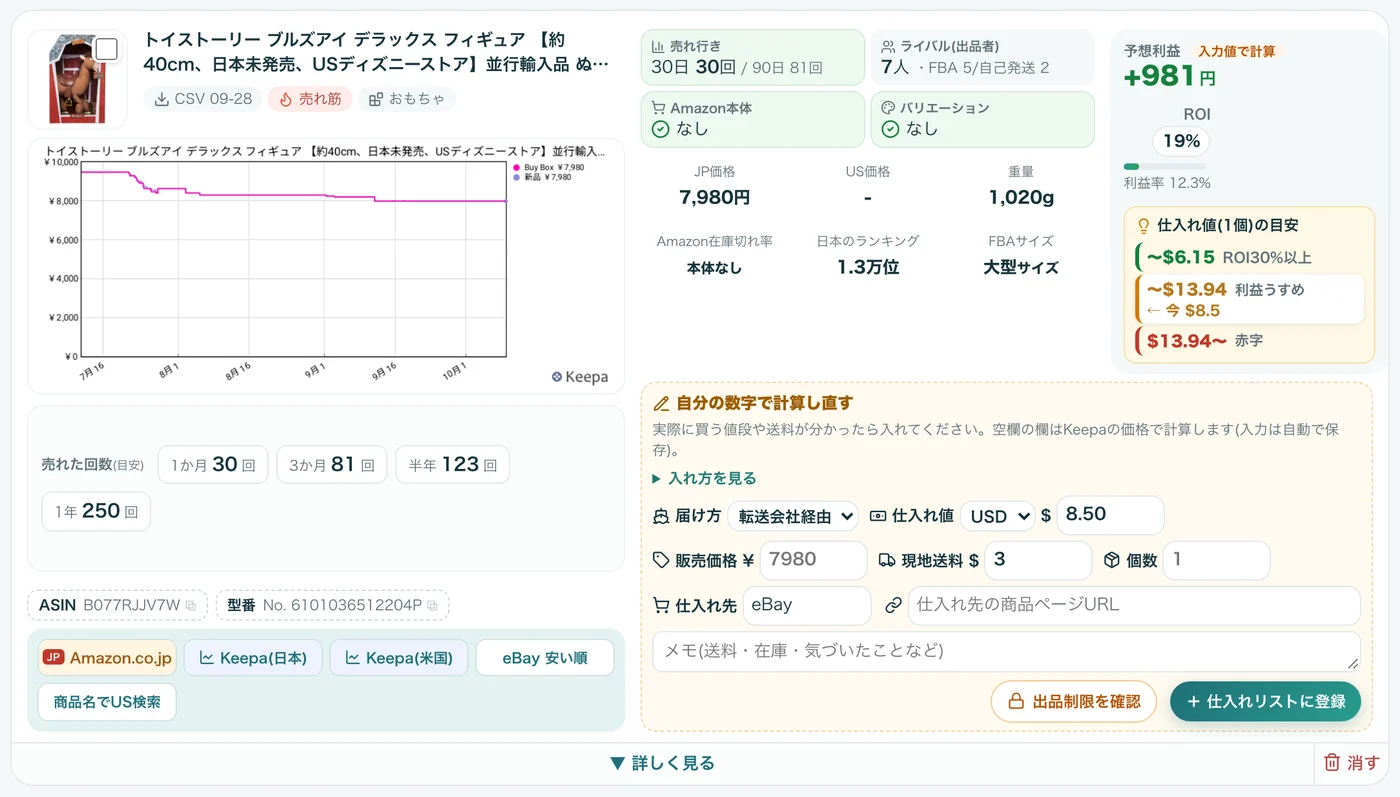
Task: Click the ROI 19% badge
Action: pos(1181,141)
